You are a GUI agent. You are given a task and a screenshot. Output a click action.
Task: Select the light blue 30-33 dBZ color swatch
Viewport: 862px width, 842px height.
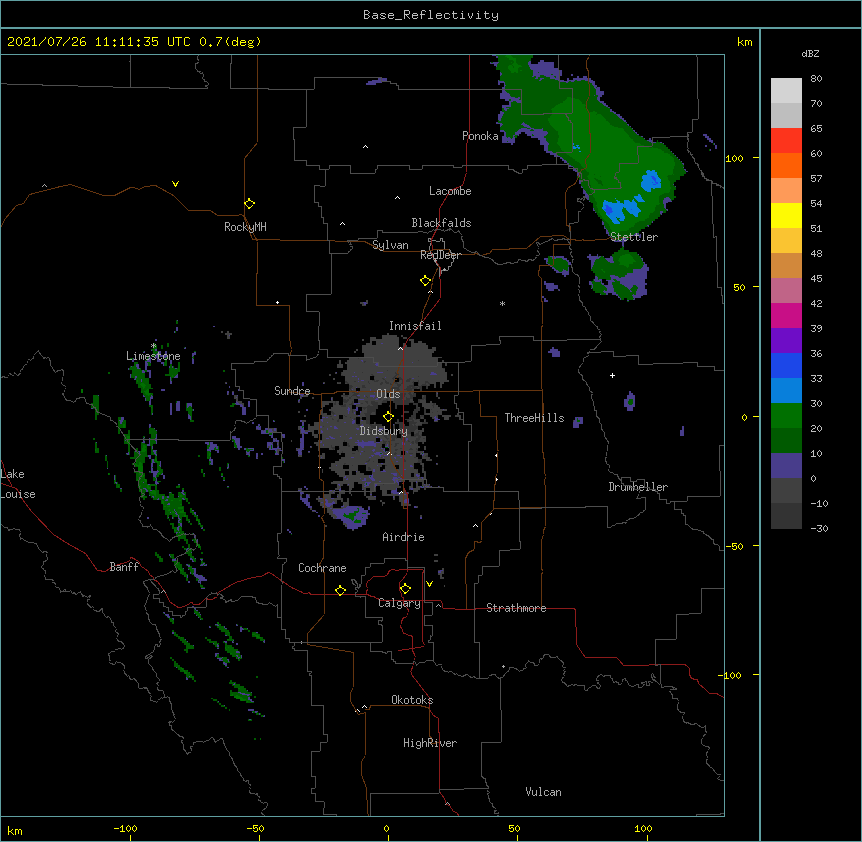click(x=786, y=390)
